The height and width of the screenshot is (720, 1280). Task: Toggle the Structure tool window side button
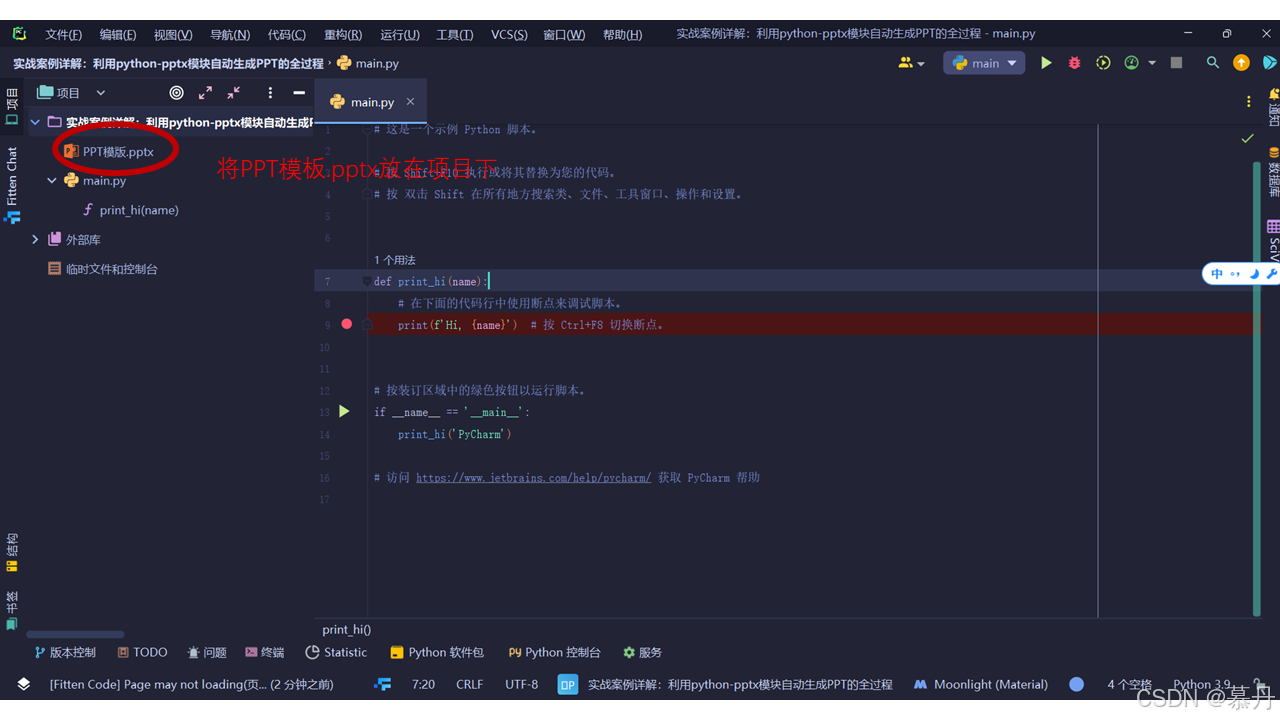click(12, 552)
